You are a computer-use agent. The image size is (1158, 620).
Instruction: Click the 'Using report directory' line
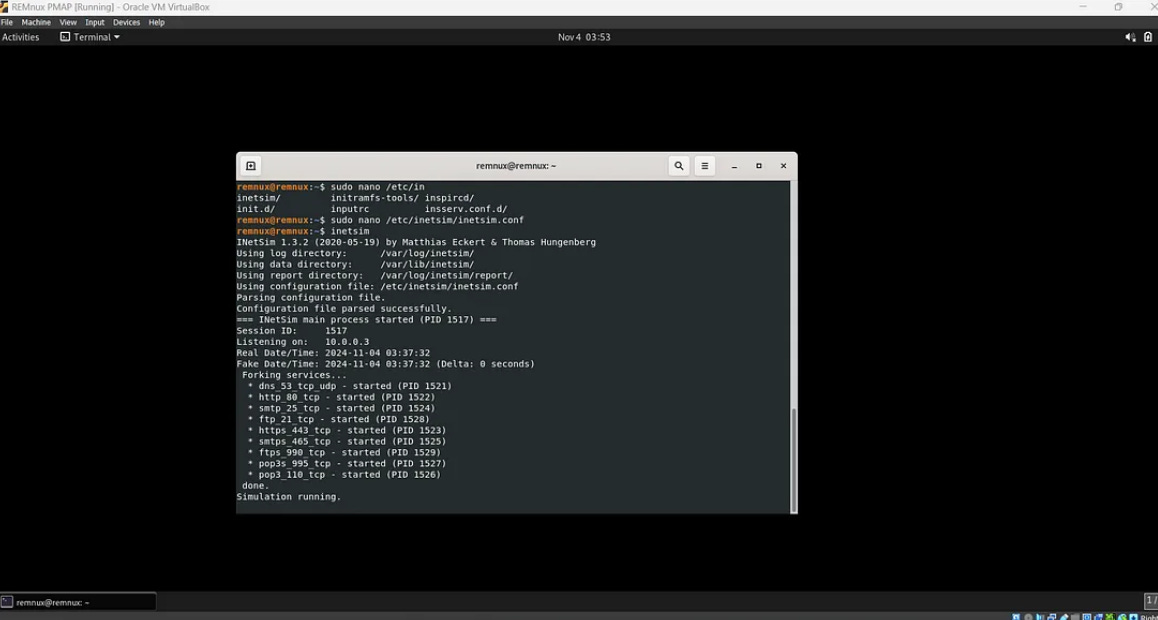point(374,275)
